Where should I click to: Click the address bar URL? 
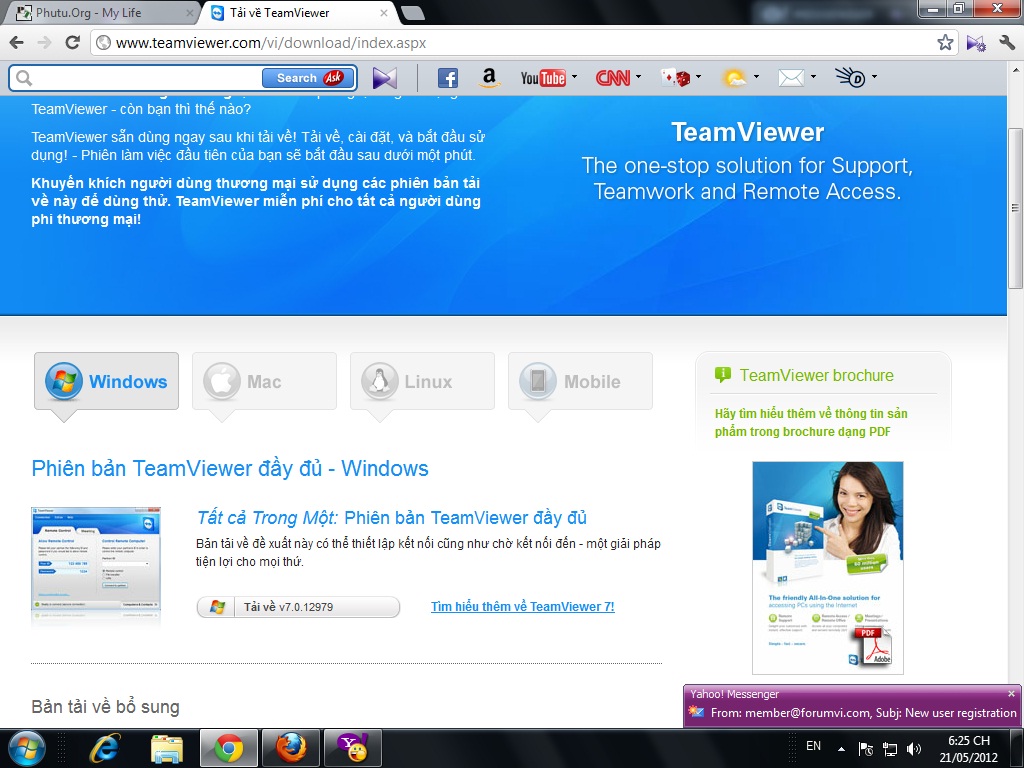[x=271, y=43]
